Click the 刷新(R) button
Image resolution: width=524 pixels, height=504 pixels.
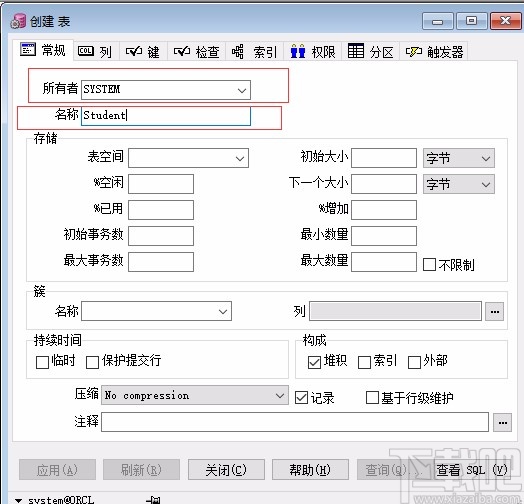coord(141,470)
